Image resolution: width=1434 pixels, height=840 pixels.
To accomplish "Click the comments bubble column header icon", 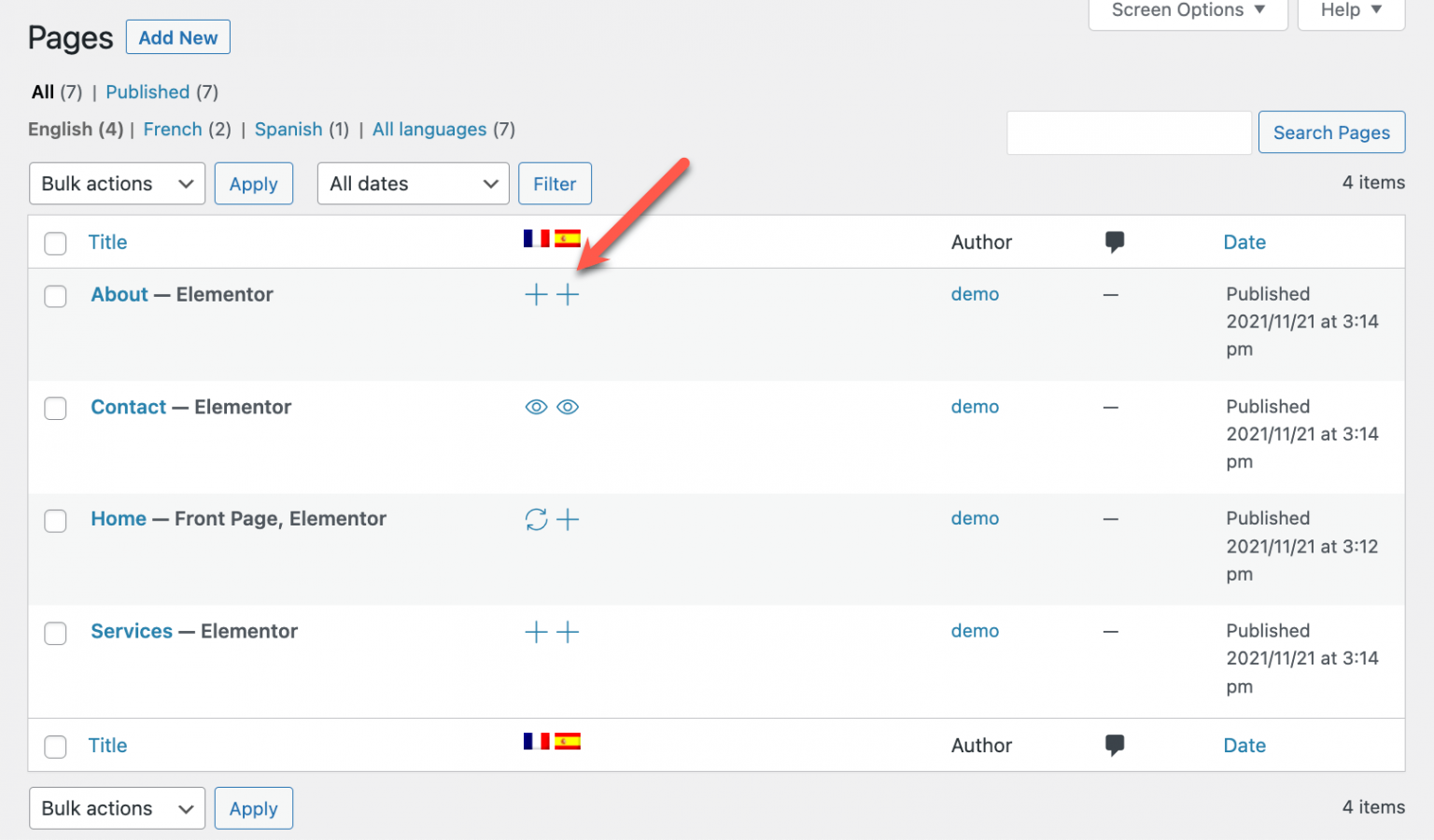I will pos(1114,242).
